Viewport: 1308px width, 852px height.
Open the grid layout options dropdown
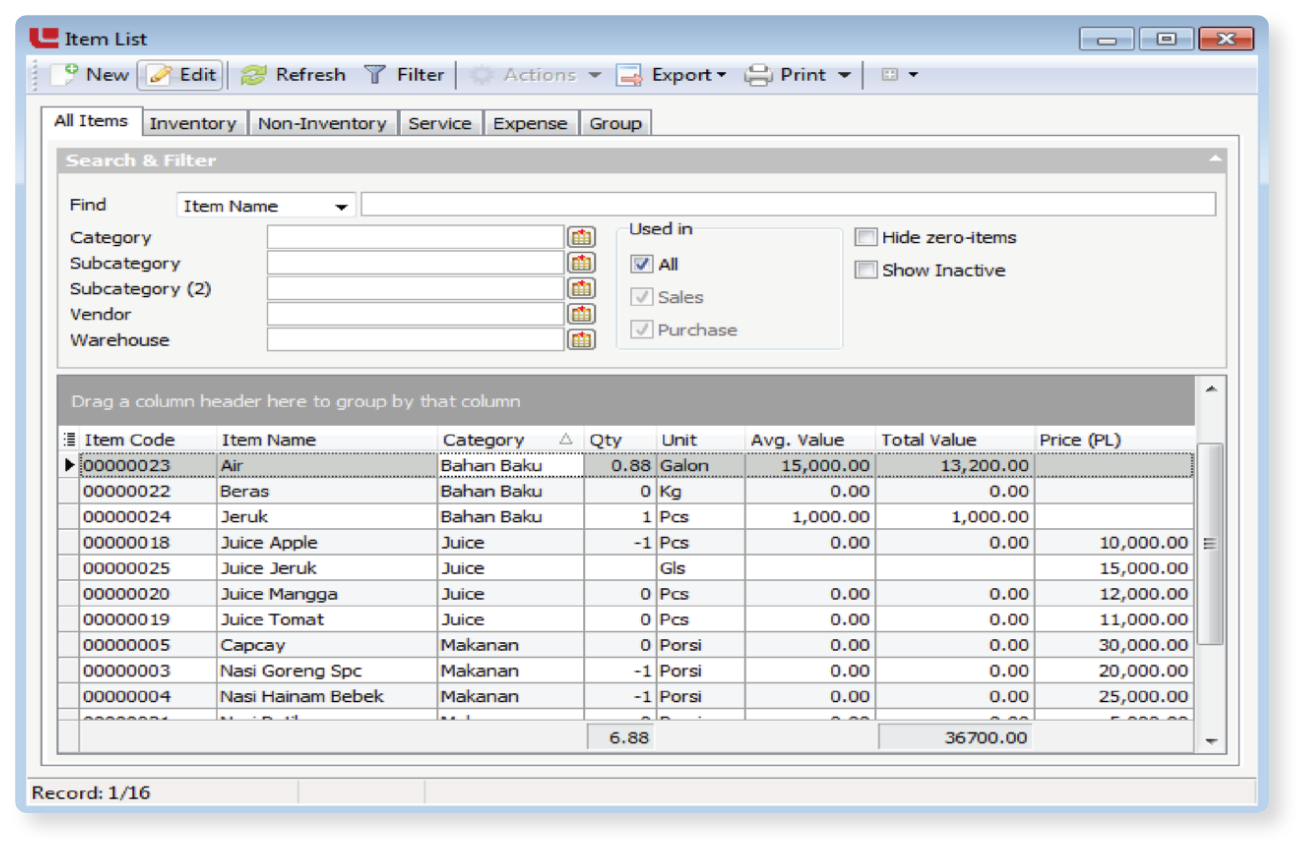coord(898,75)
